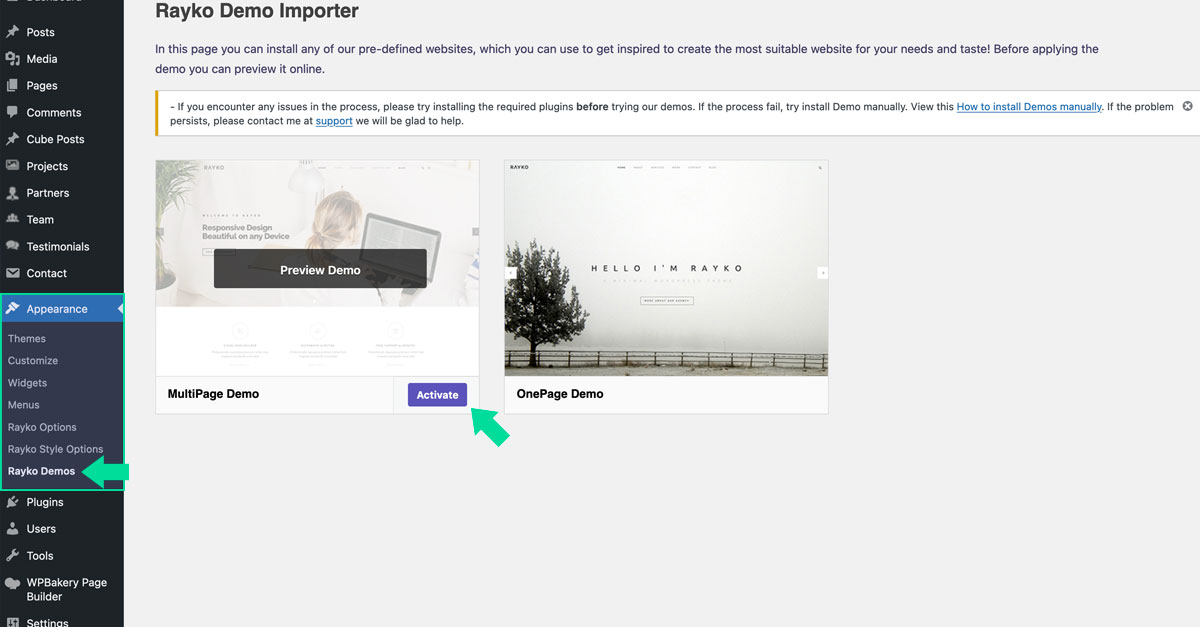Activate the MultiPage Demo

coord(437,395)
